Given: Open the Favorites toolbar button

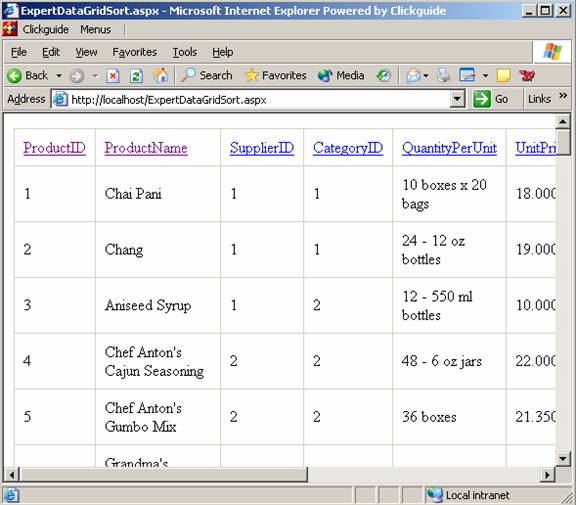Looking at the screenshot, I should coord(275,75).
